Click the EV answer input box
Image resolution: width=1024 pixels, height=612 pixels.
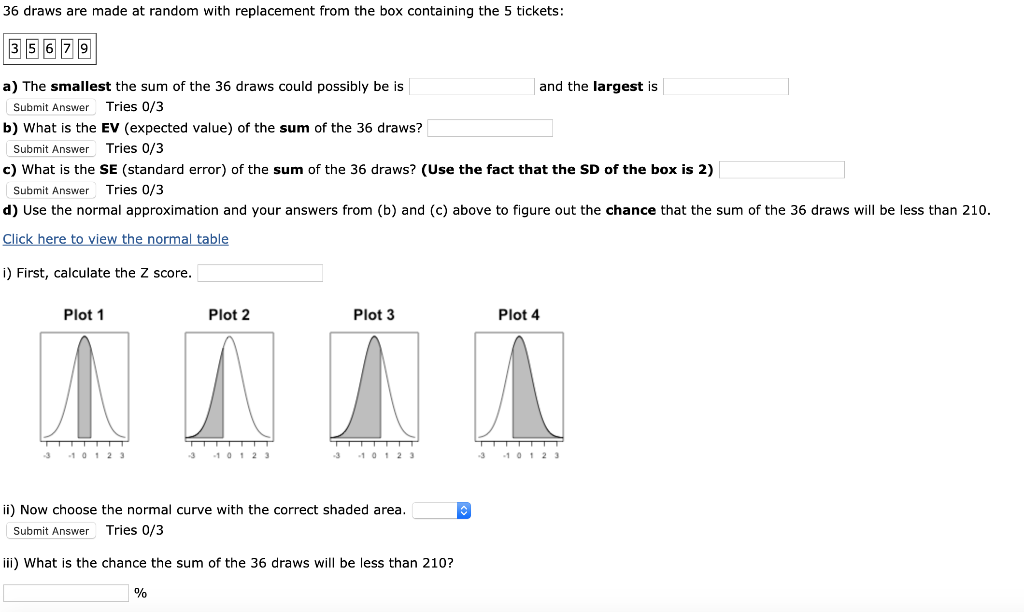pos(489,127)
